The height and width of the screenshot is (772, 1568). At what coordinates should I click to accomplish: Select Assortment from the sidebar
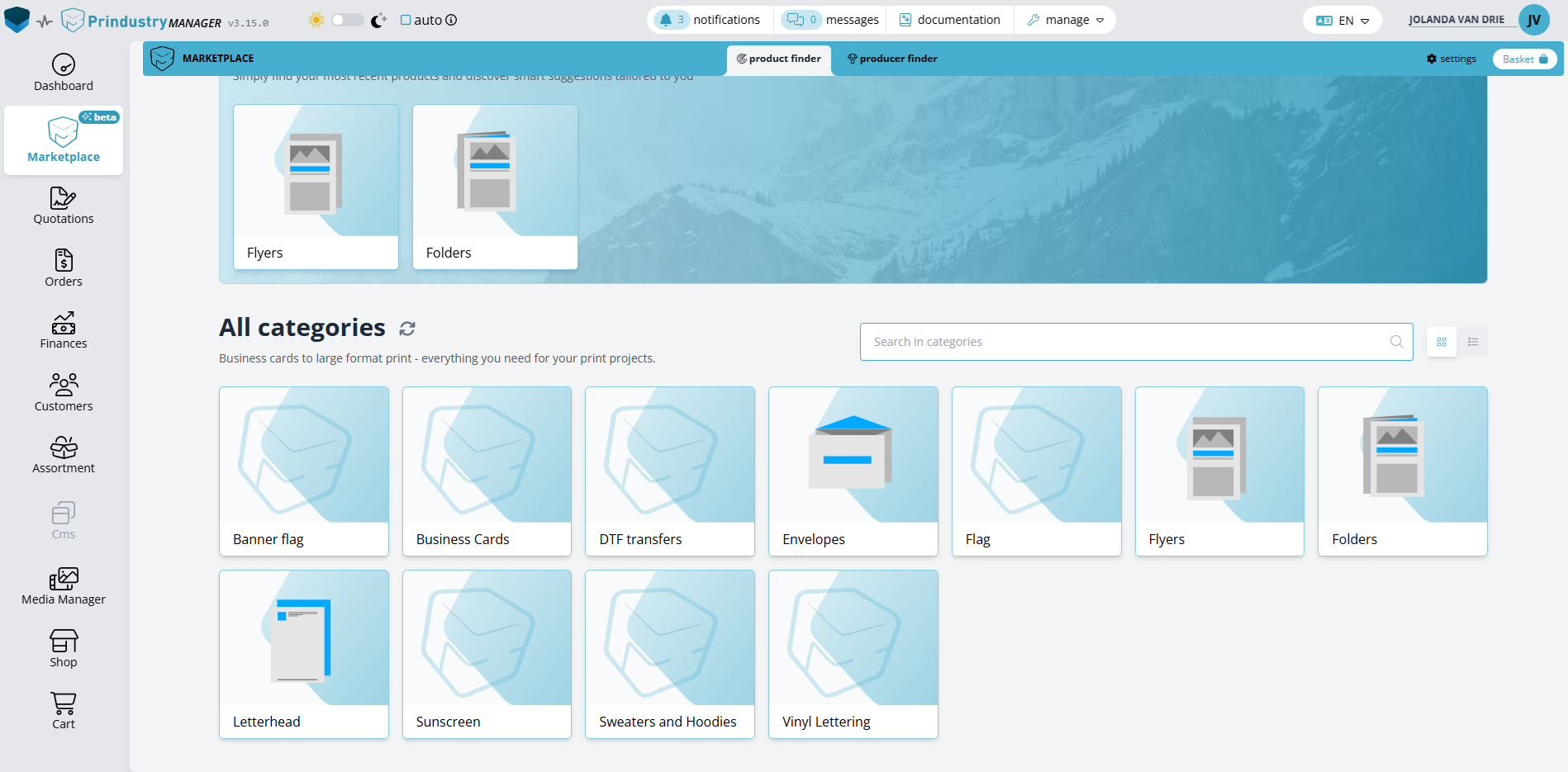63,454
